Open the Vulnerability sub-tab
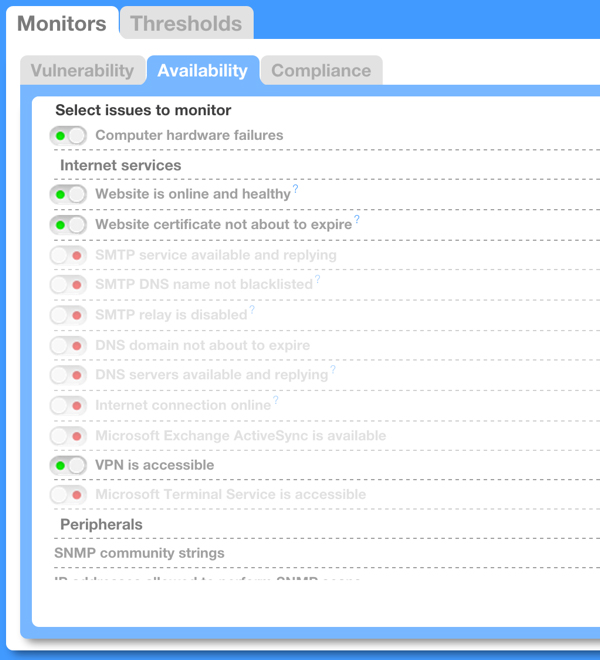Image resolution: width=600 pixels, height=660 pixels. (83, 70)
